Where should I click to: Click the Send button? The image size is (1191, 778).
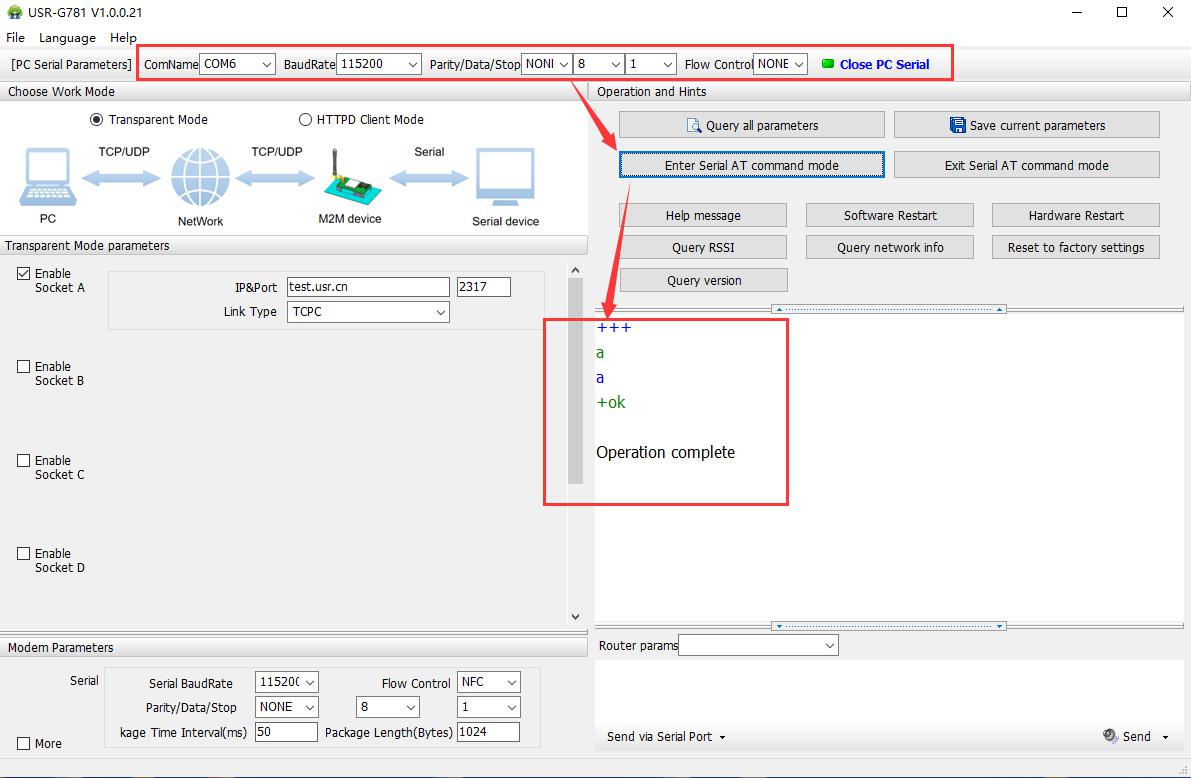click(1136, 736)
